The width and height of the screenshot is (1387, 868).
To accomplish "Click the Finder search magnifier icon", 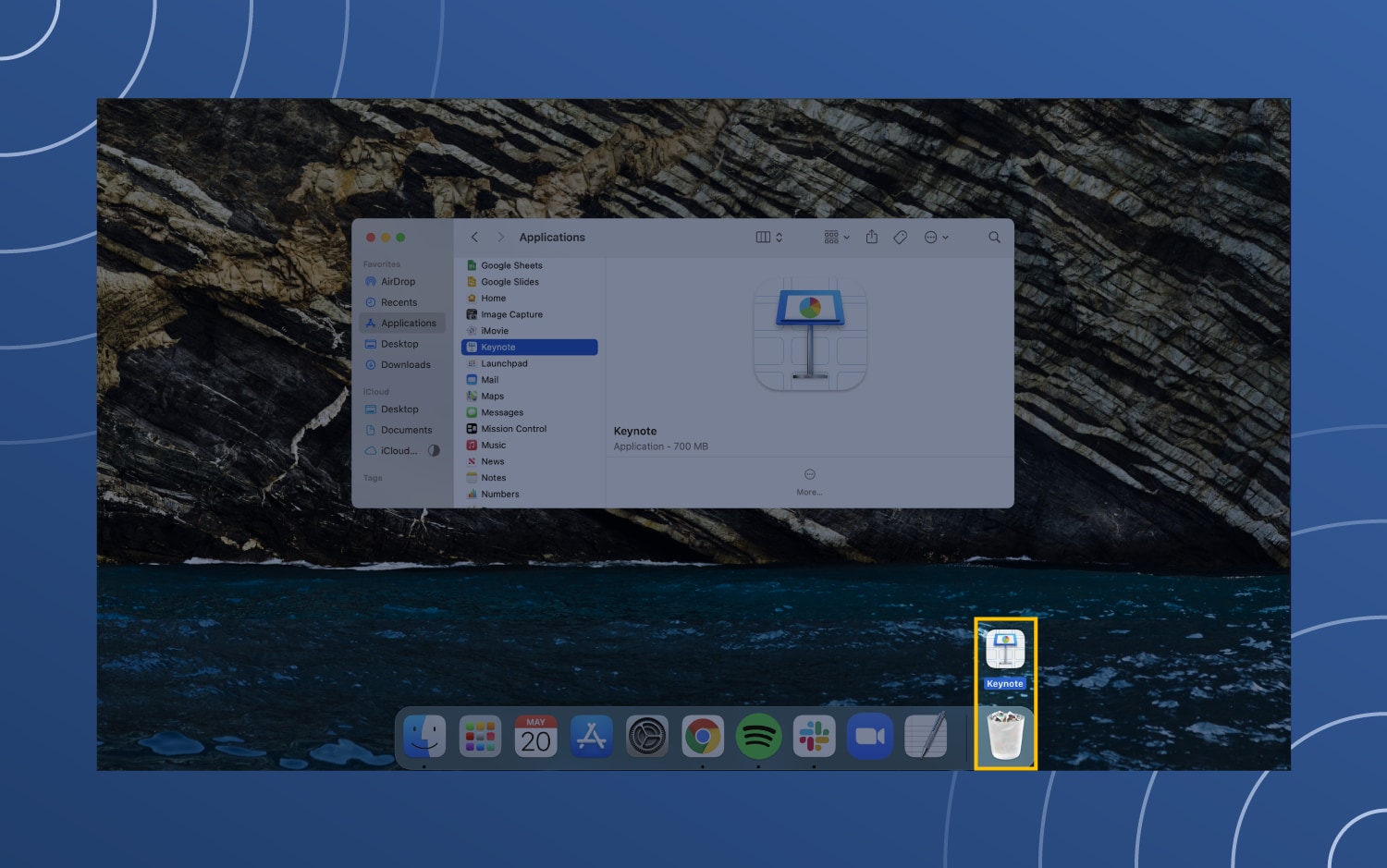I will pyautogui.click(x=994, y=238).
